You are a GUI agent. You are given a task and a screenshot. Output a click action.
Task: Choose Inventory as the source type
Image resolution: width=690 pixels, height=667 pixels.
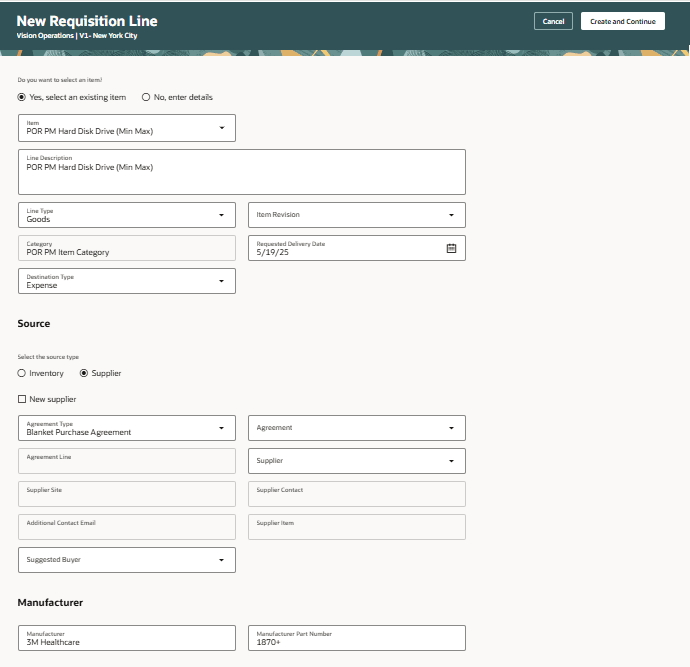pos(22,373)
